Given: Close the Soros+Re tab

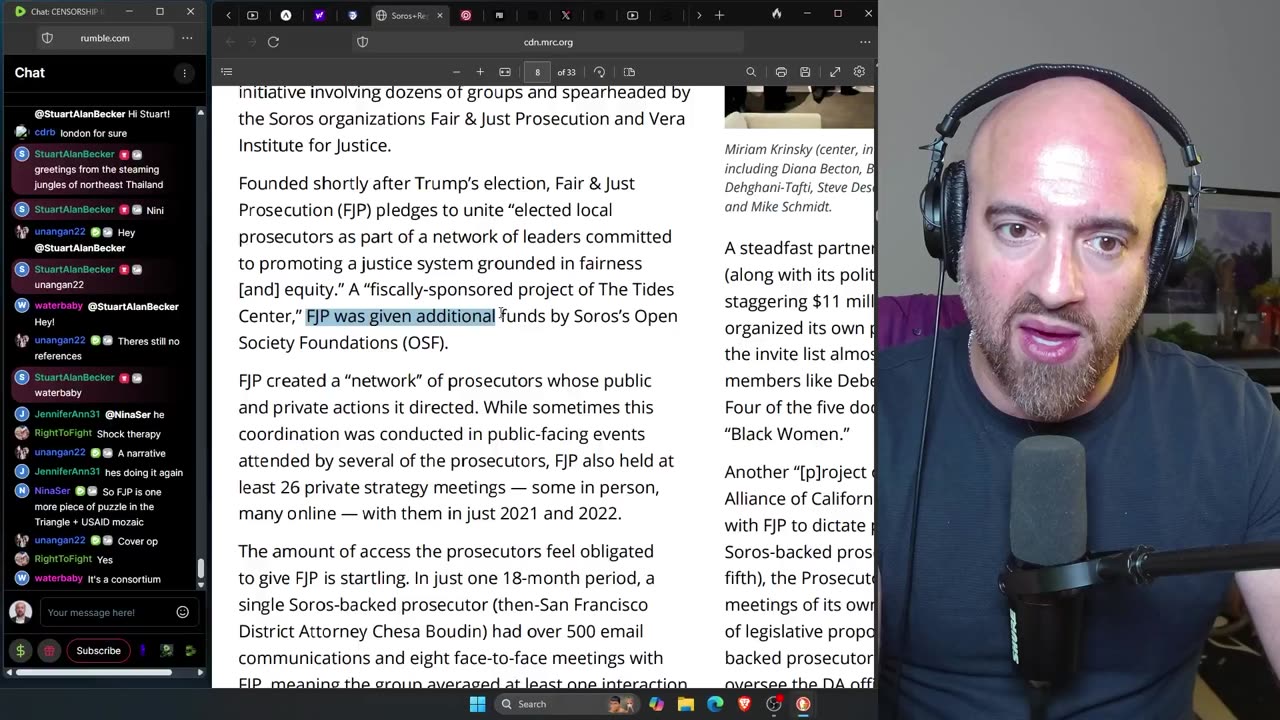Looking at the screenshot, I should [439, 15].
